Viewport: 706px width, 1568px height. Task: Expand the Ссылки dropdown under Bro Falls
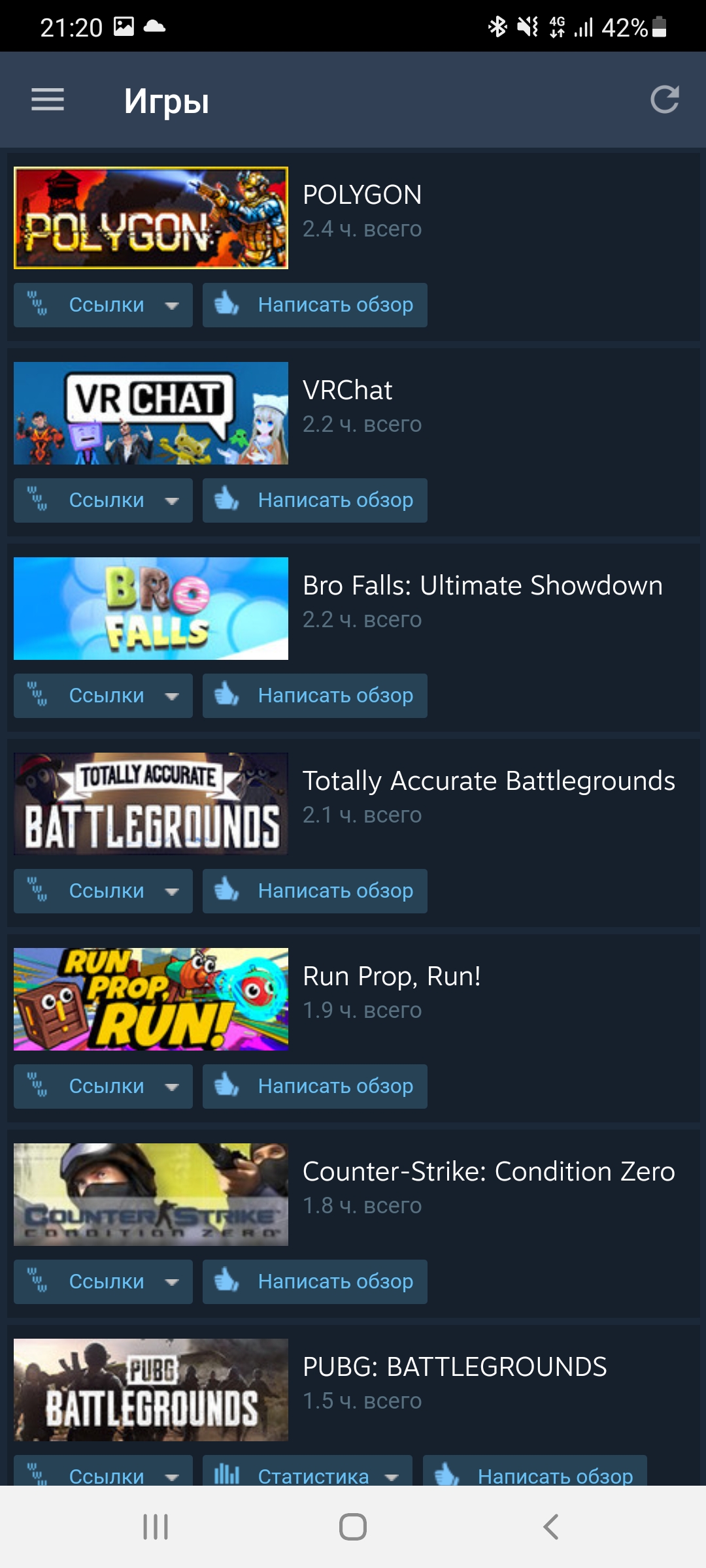[x=103, y=696]
